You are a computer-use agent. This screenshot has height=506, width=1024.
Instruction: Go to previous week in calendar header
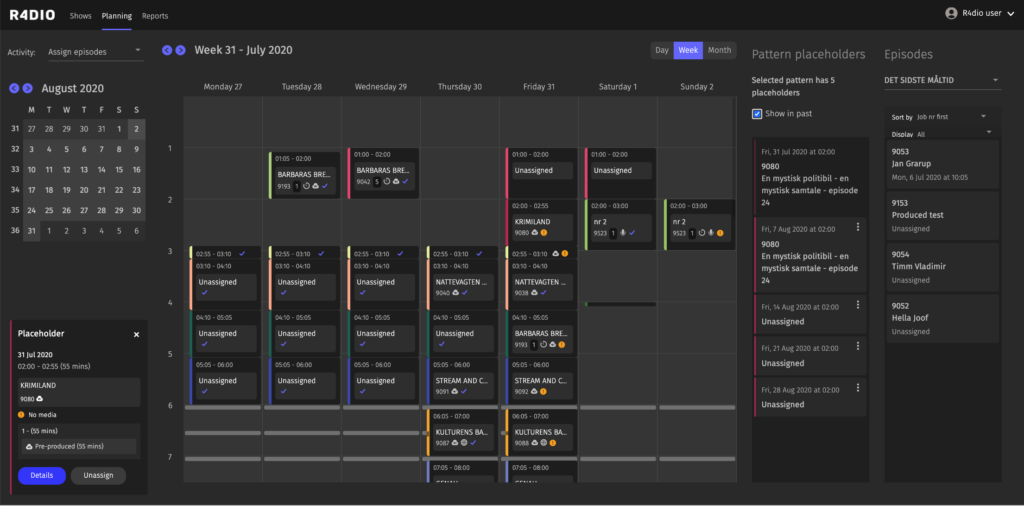click(167, 50)
